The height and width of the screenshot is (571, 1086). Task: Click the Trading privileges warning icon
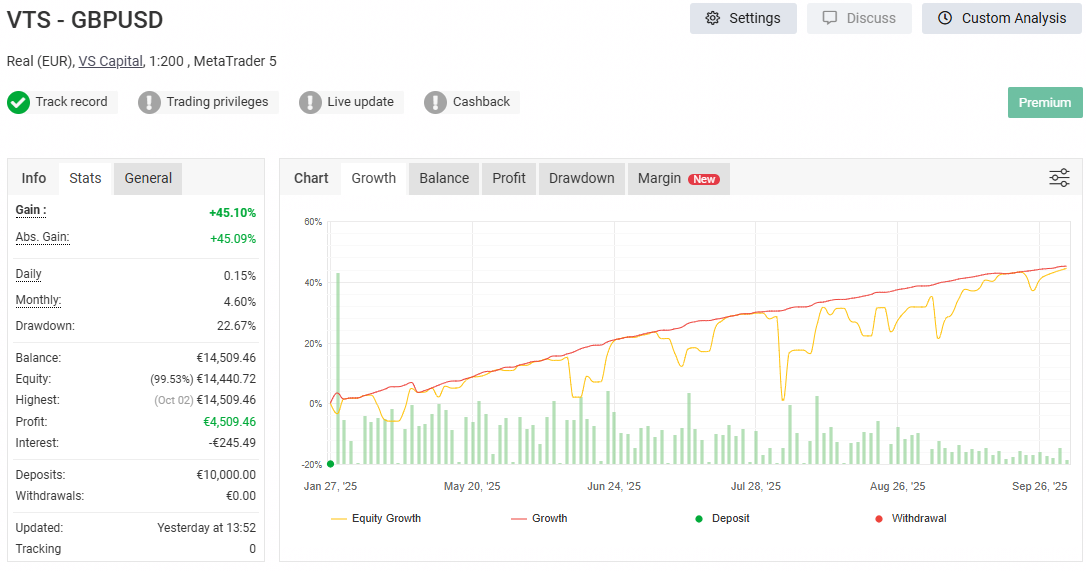click(149, 102)
